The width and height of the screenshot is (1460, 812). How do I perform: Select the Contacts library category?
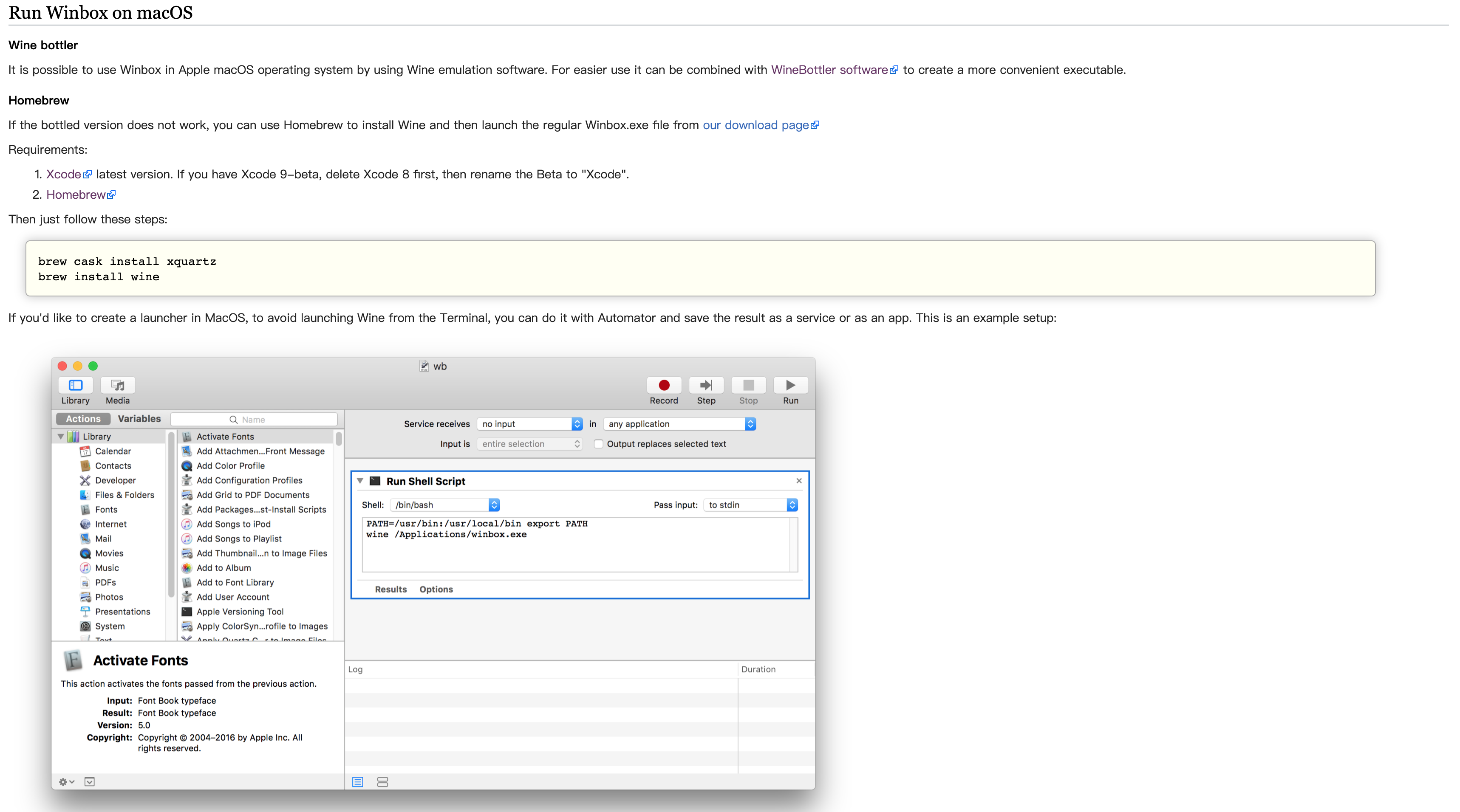[x=113, y=466]
